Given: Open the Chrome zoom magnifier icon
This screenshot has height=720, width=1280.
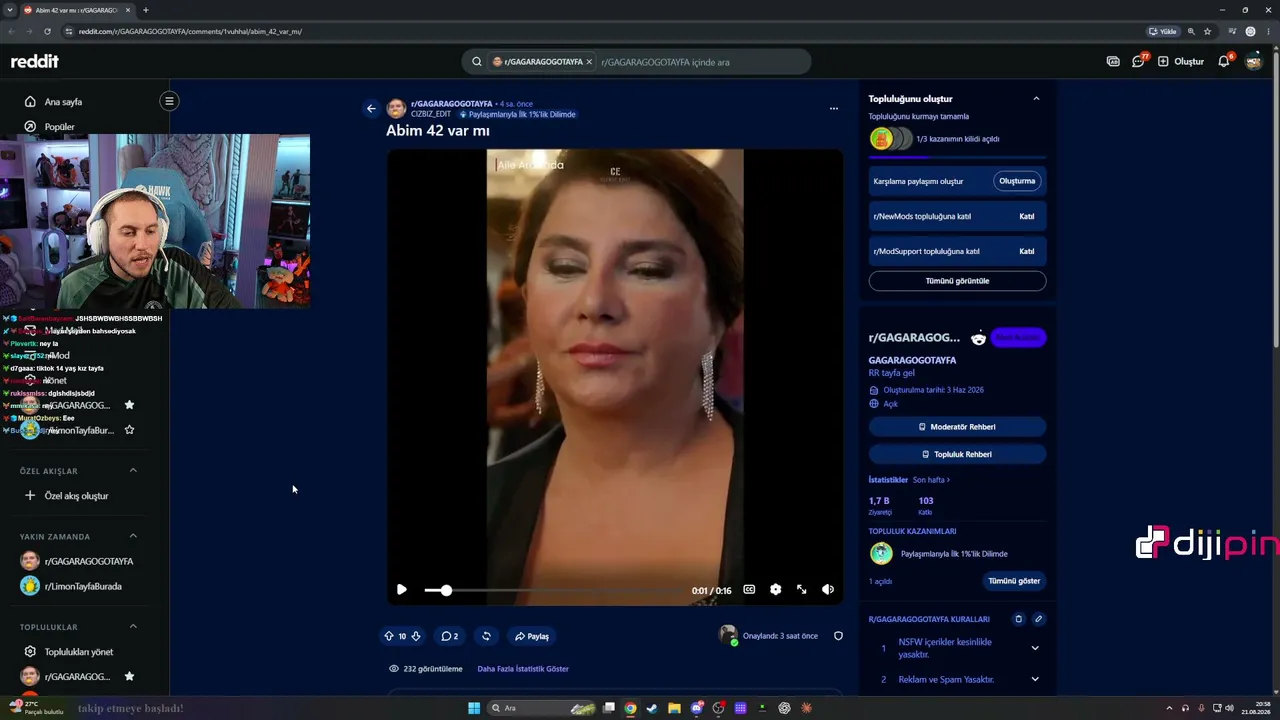Looking at the screenshot, I should coord(1191,31).
